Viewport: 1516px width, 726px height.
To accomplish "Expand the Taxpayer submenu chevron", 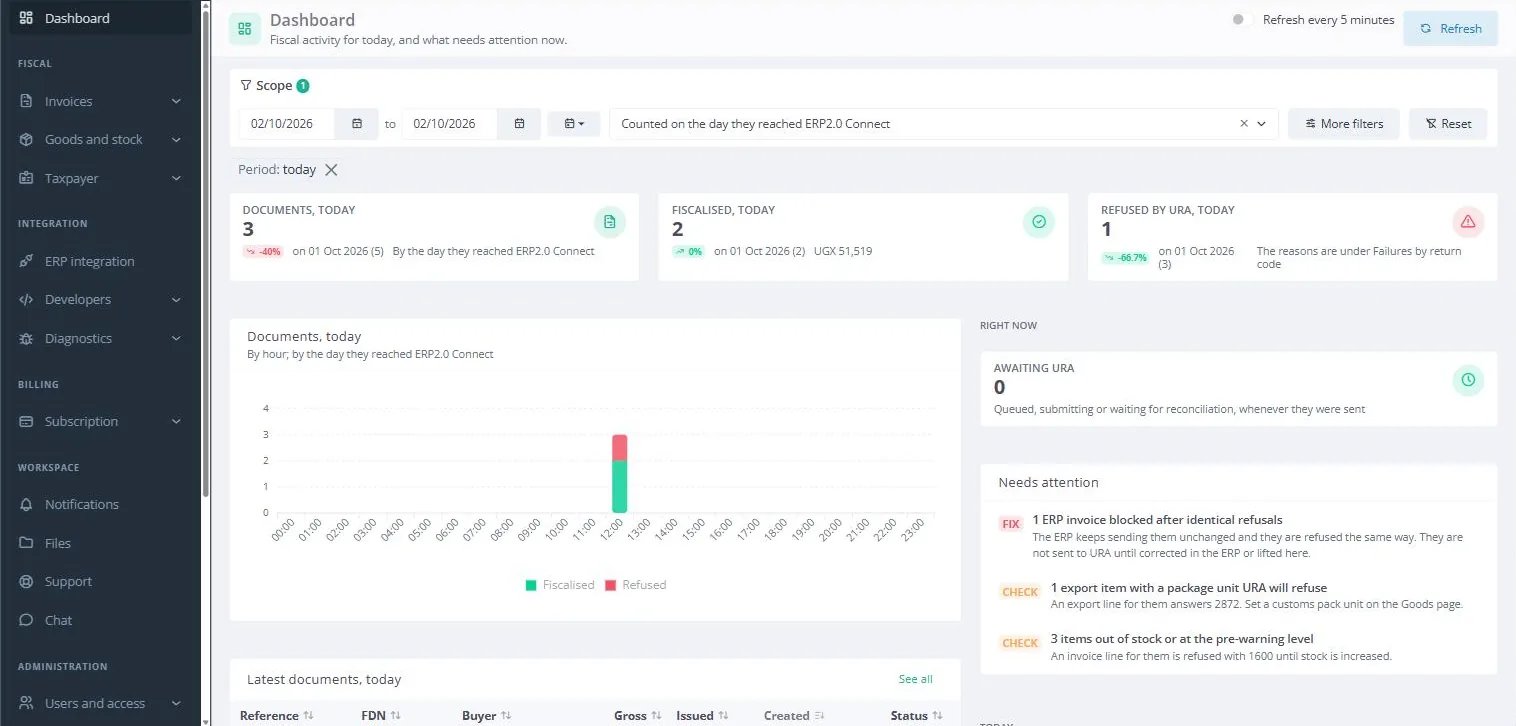I will point(176,178).
